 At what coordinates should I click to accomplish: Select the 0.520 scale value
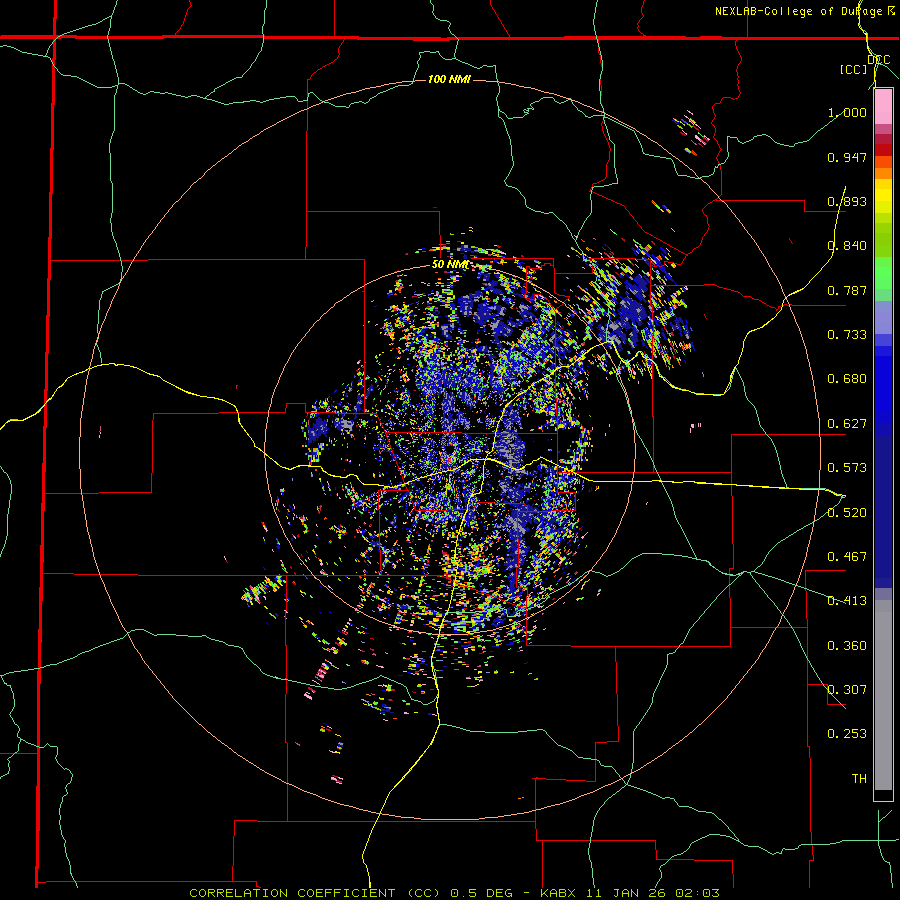[847, 513]
